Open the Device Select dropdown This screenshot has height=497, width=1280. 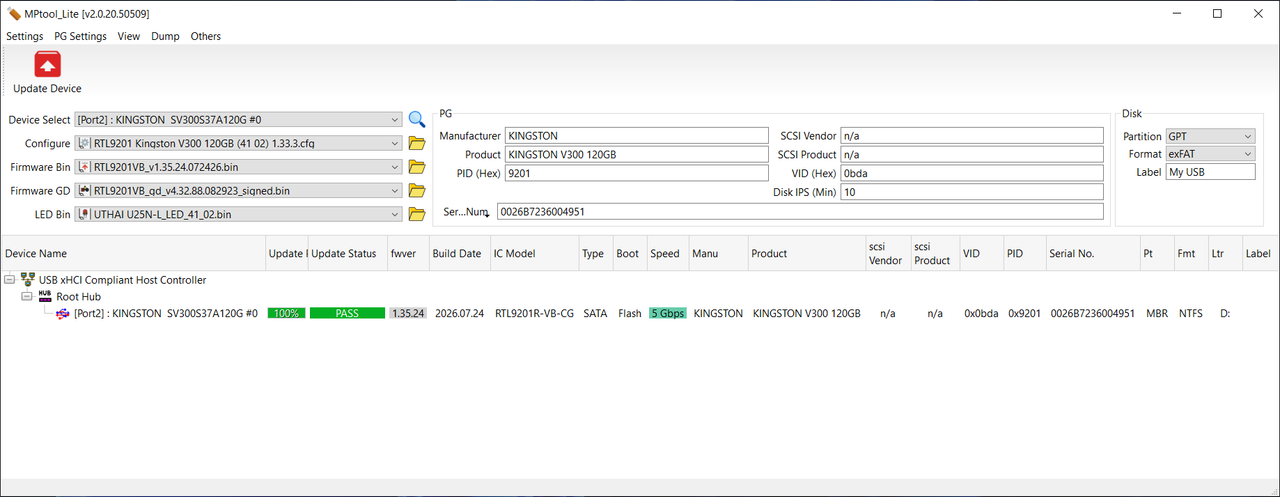[x=238, y=120]
